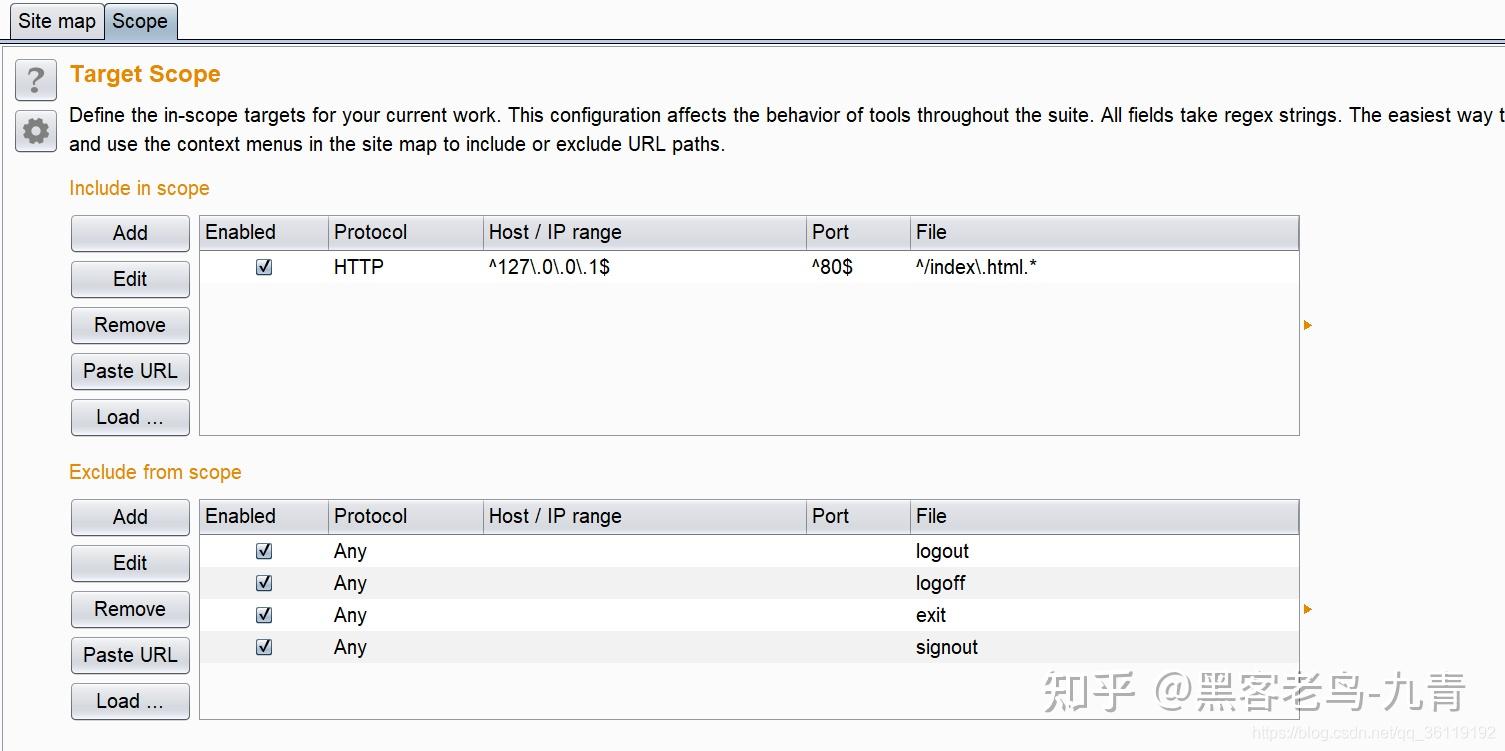Sort exclude table by Protocol column

pos(406,517)
